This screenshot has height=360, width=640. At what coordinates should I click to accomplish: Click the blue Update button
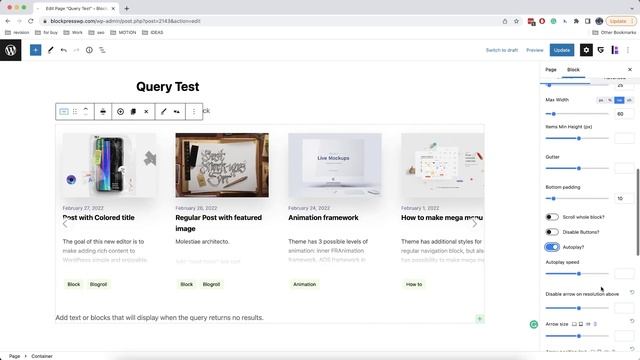[562, 50]
